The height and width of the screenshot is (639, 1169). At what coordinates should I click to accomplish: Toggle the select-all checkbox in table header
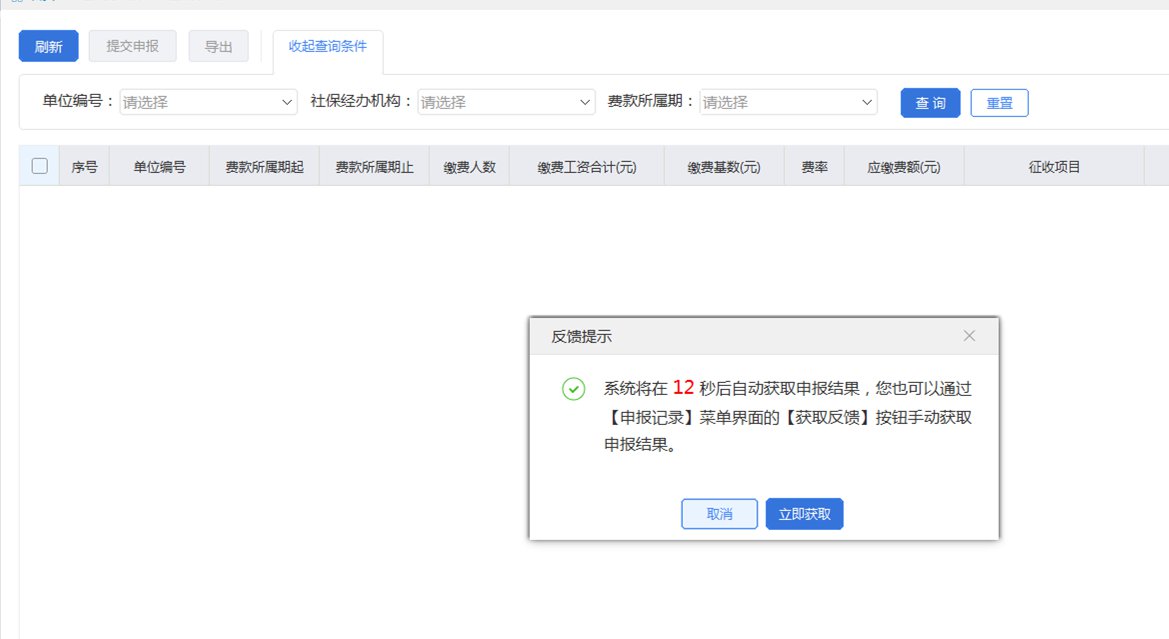pos(40,167)
